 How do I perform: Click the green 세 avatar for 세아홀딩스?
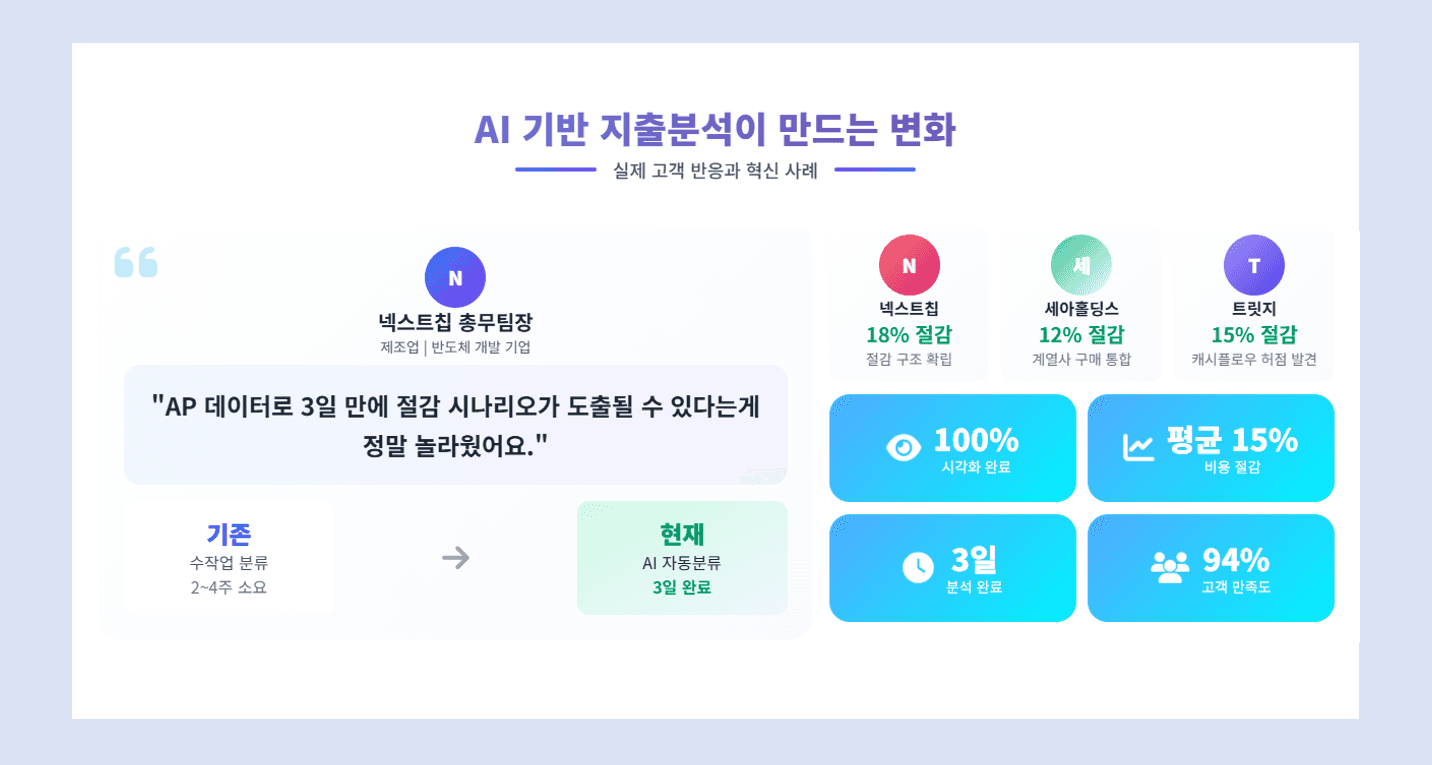(x=1081, y=265)
